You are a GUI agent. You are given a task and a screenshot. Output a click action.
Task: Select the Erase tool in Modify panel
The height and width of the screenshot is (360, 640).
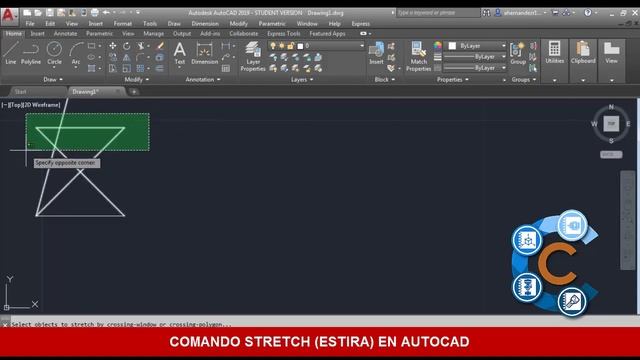pyautogui.click(x=160, y=46)
